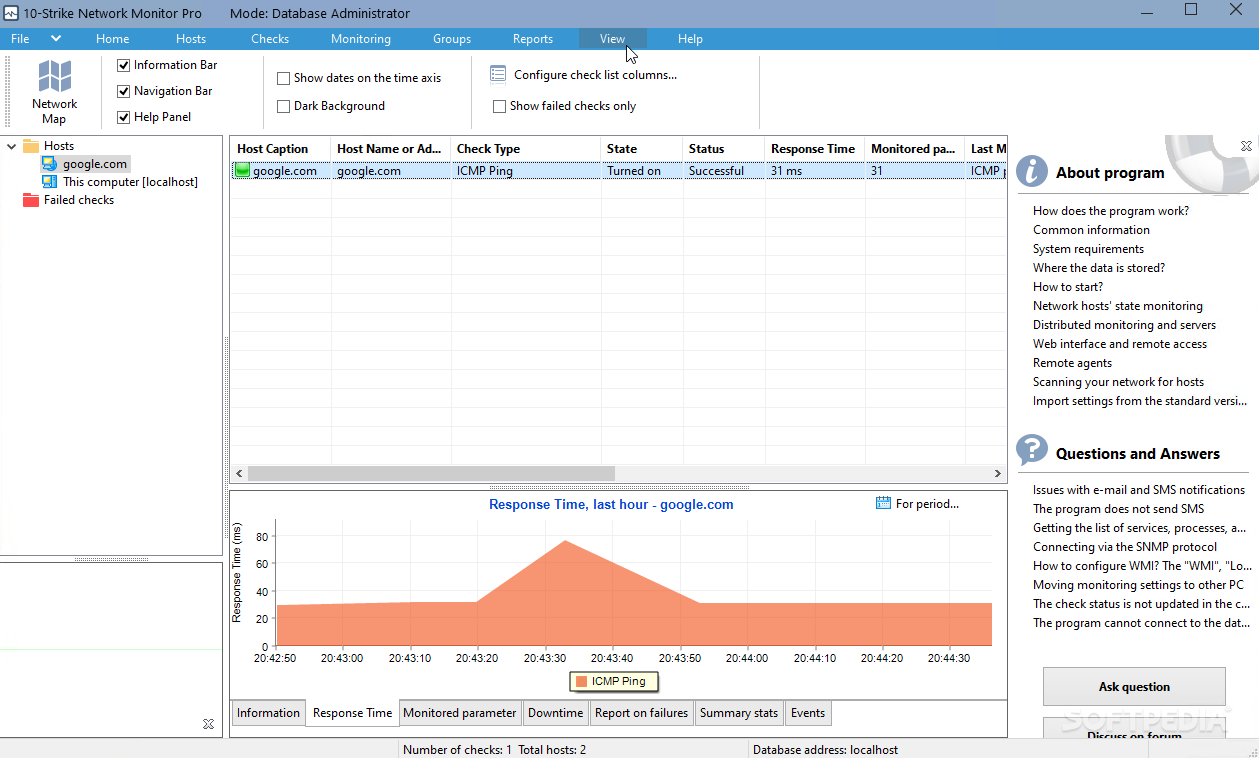Sort by Host Caption column header

[280, 149]
